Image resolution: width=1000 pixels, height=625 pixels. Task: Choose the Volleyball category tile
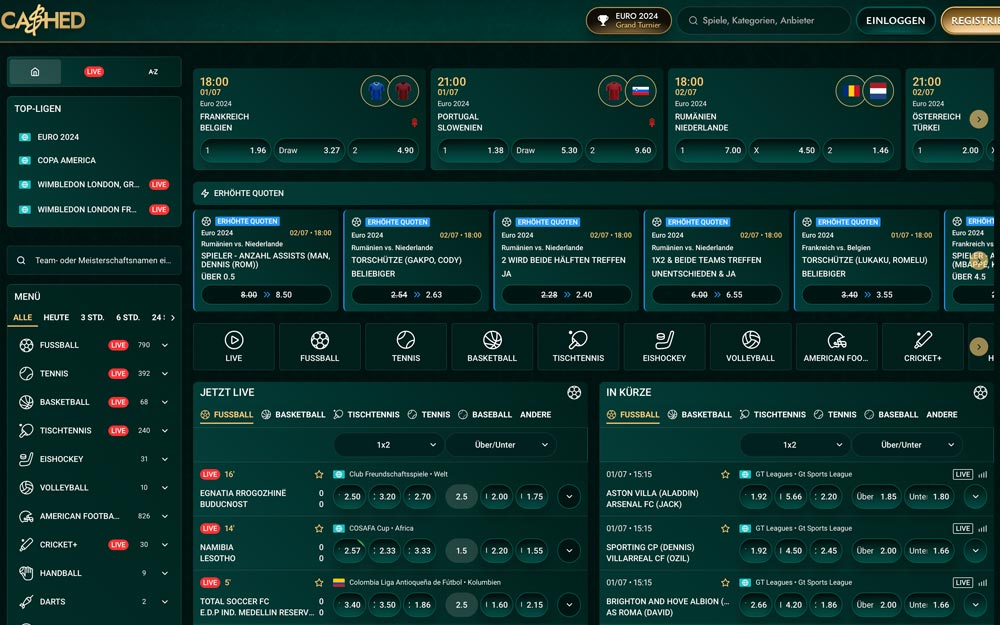point(750,346)
